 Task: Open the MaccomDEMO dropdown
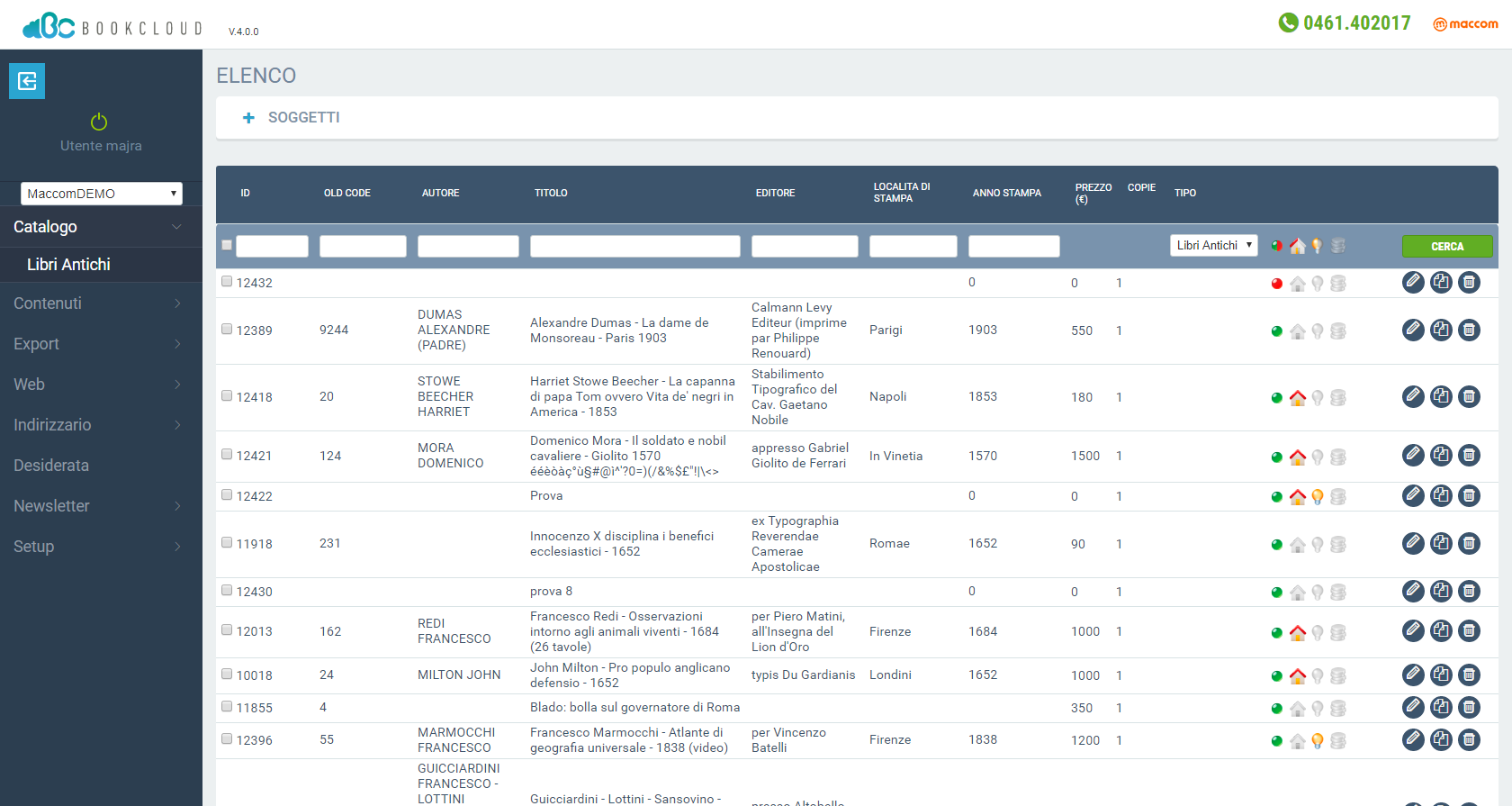(102, 194)
